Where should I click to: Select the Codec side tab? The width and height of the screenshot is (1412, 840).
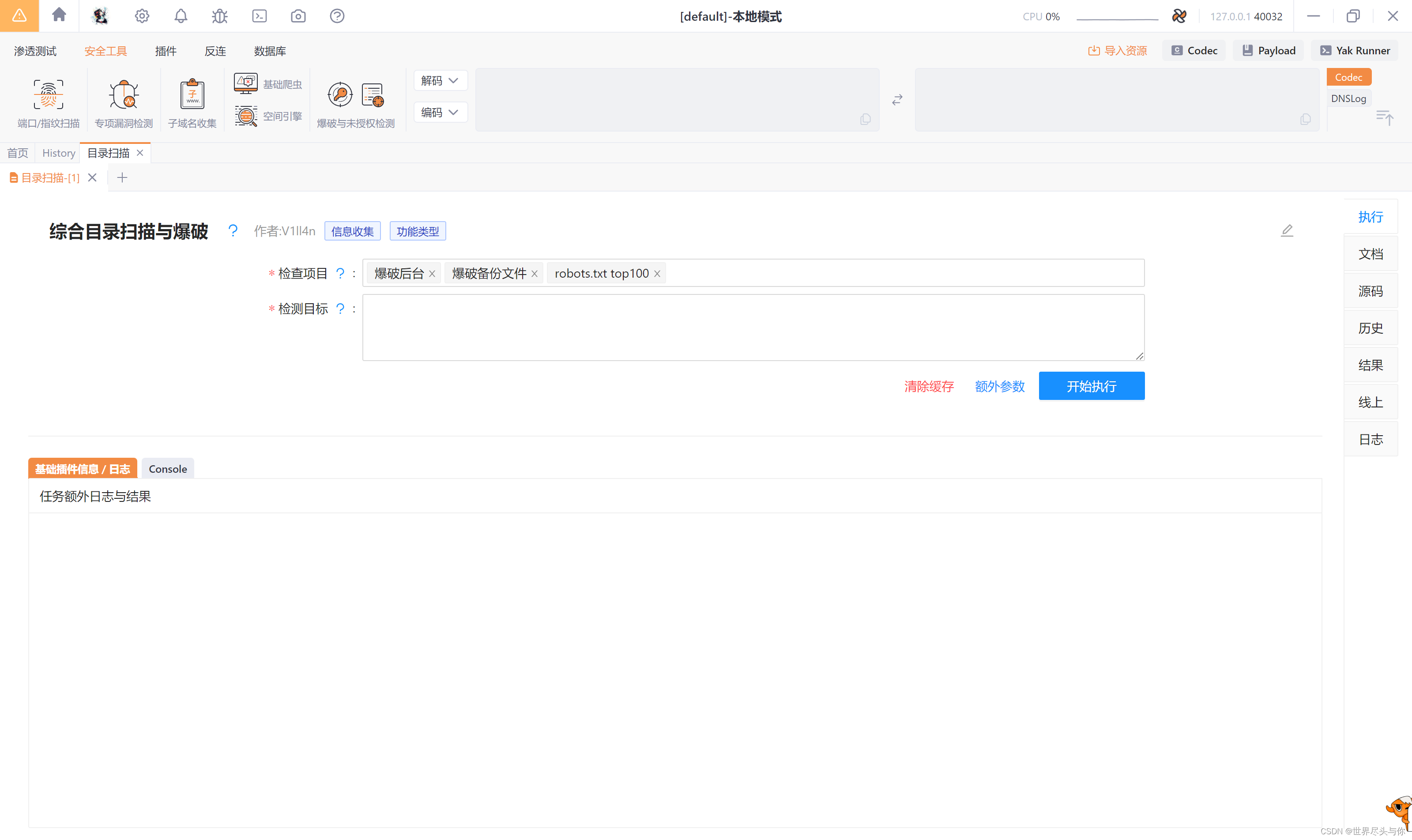click(1348, 77)
